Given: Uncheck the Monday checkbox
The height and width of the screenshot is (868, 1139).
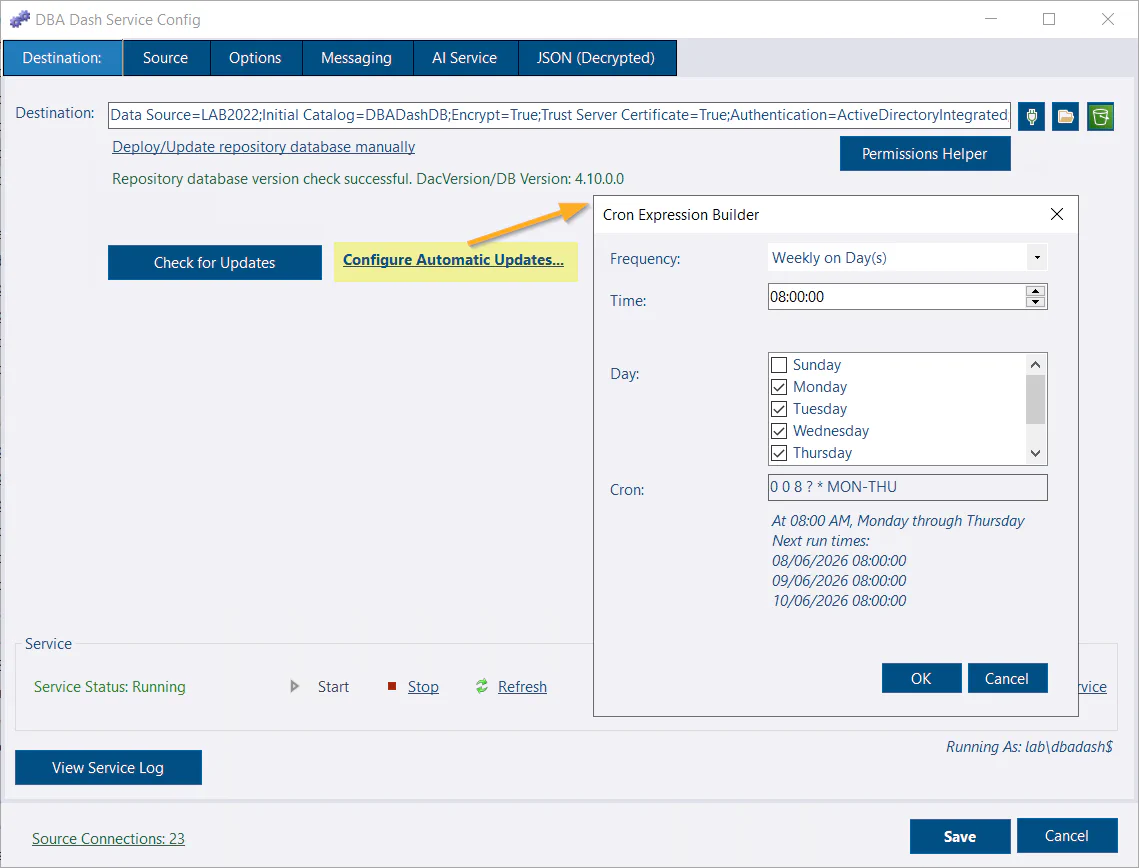Looking at the screenshot, I should (x=779, y=386).
